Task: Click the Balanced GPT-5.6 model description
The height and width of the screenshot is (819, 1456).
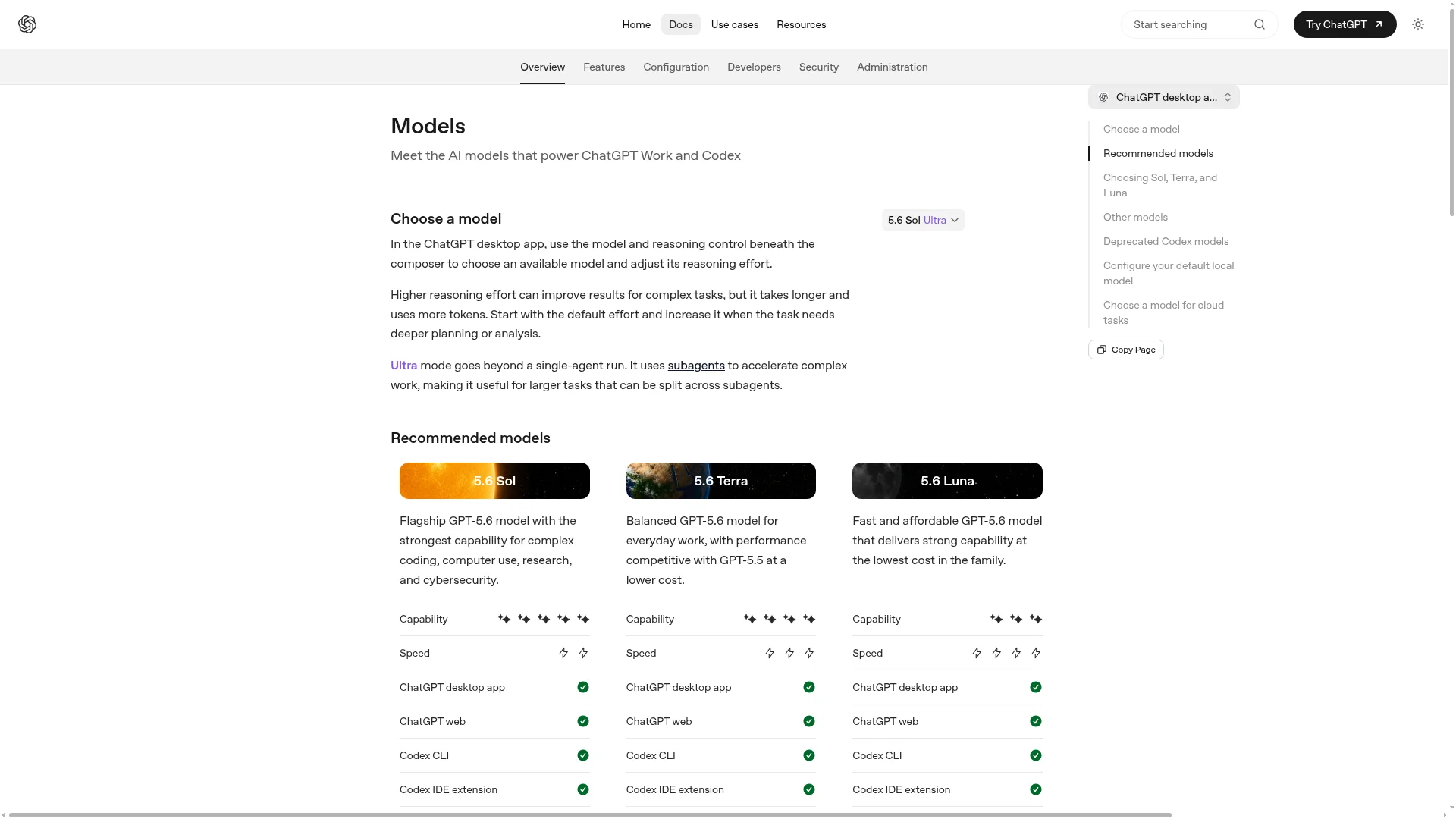Action: pos(717,551)
